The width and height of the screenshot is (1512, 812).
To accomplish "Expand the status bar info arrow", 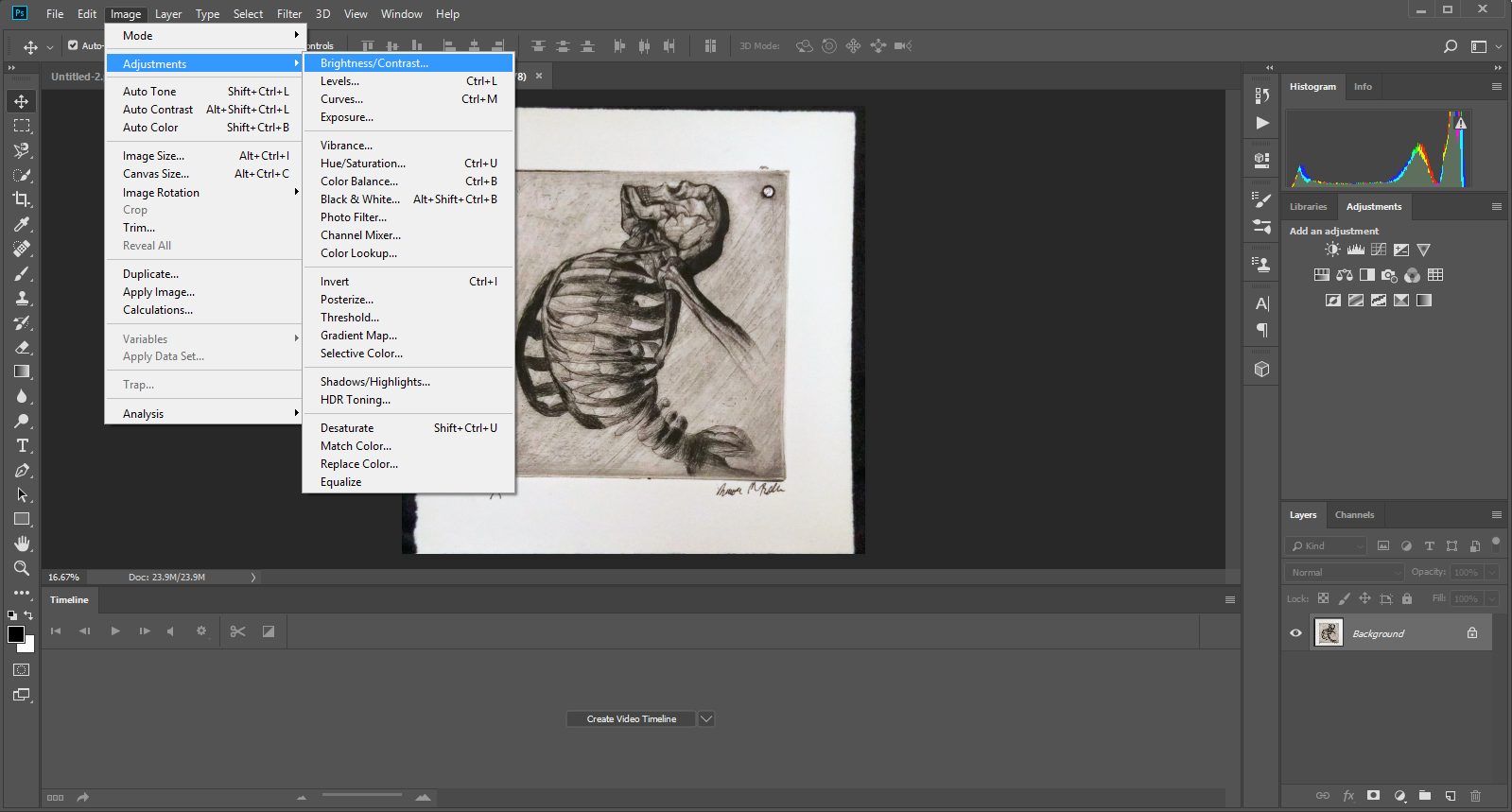I will [253, 577].
